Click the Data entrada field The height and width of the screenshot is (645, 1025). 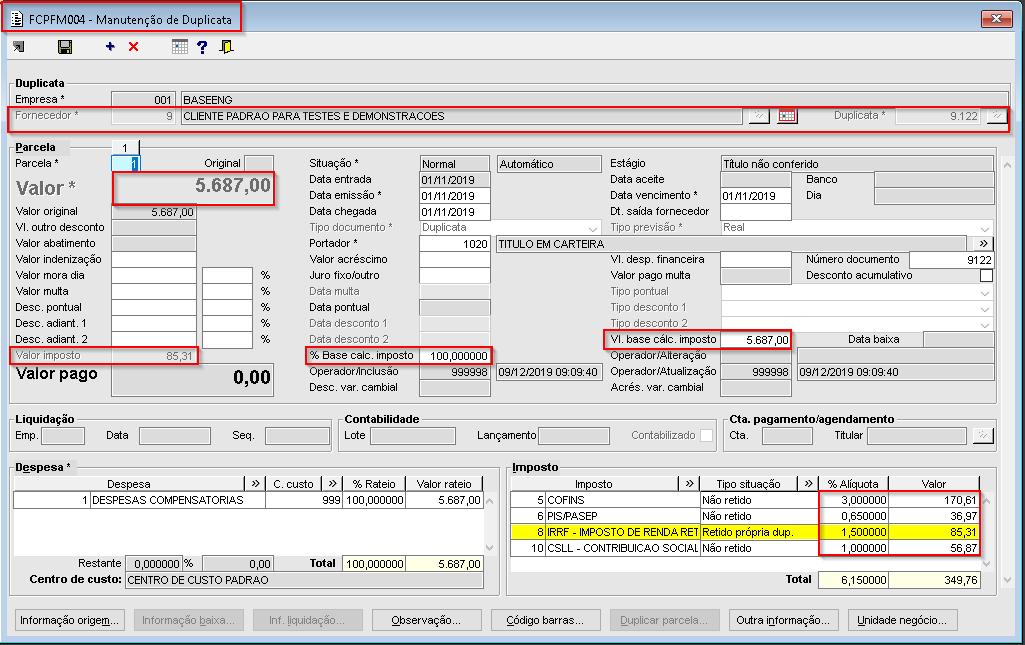[x=454, y=180]
